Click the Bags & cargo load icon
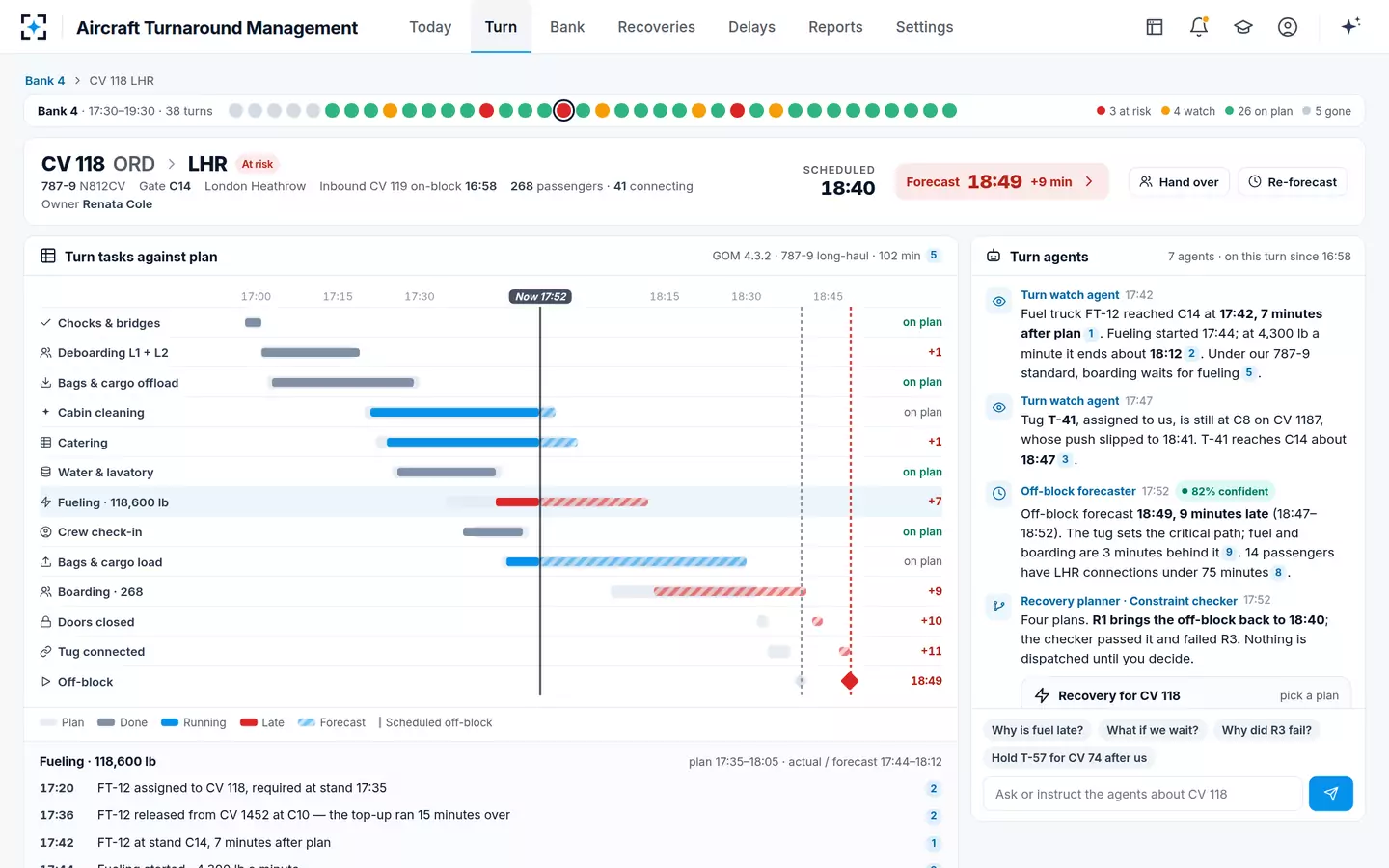Screen dimensions: 1389x868 [45, 562]
